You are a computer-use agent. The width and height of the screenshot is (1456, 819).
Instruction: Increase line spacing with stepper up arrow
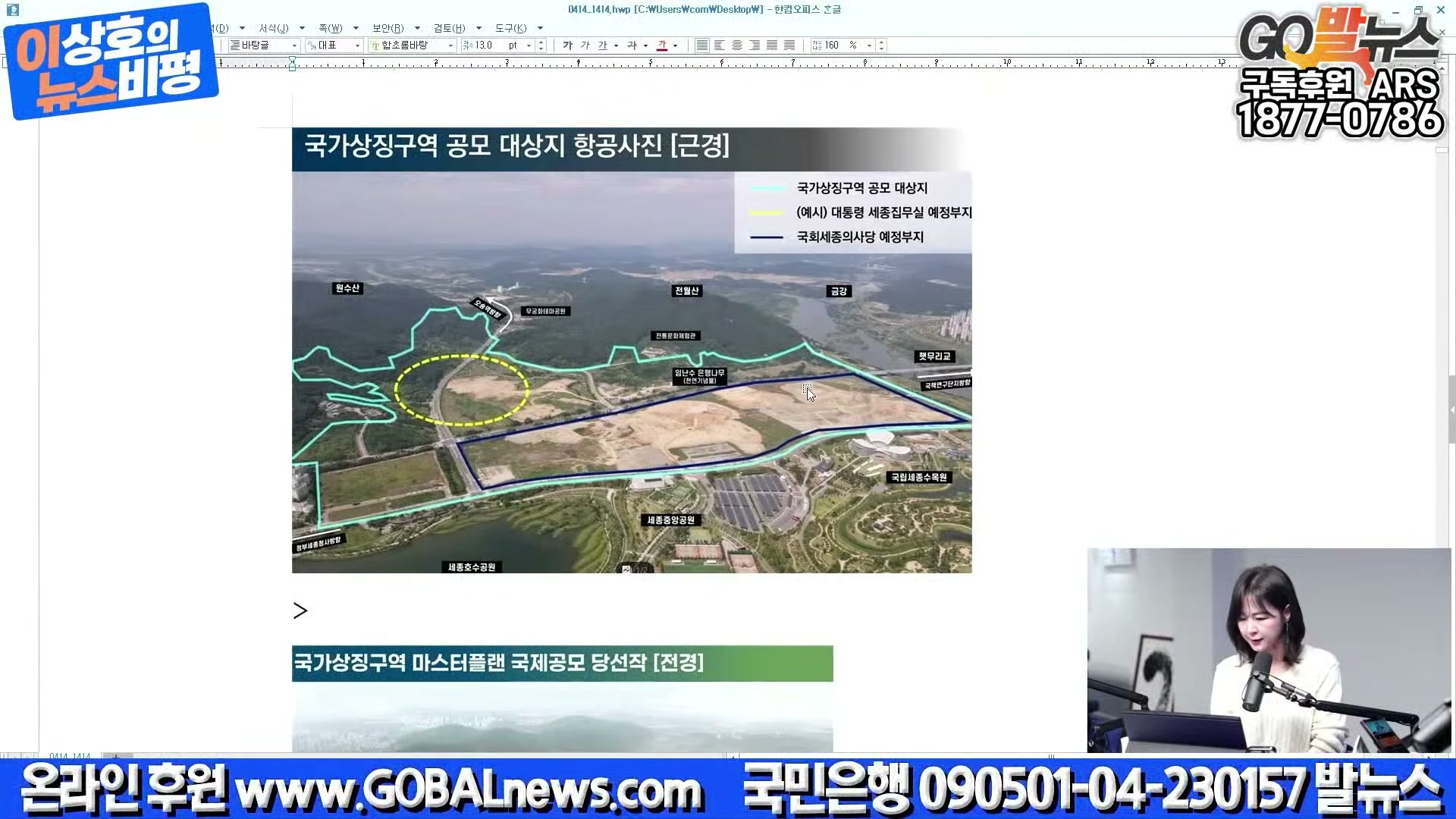(x=881, y=42)
